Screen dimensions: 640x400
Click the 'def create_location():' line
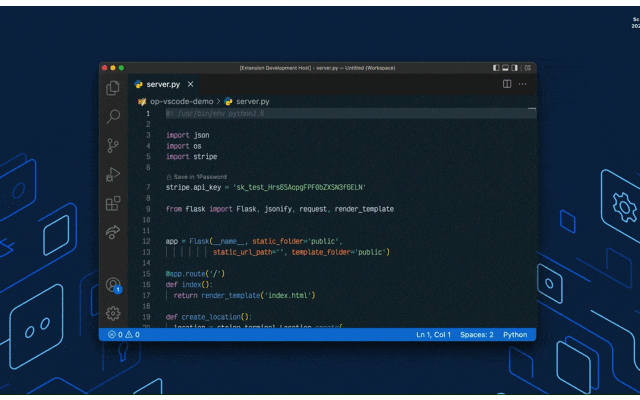(x=209, y=317)
